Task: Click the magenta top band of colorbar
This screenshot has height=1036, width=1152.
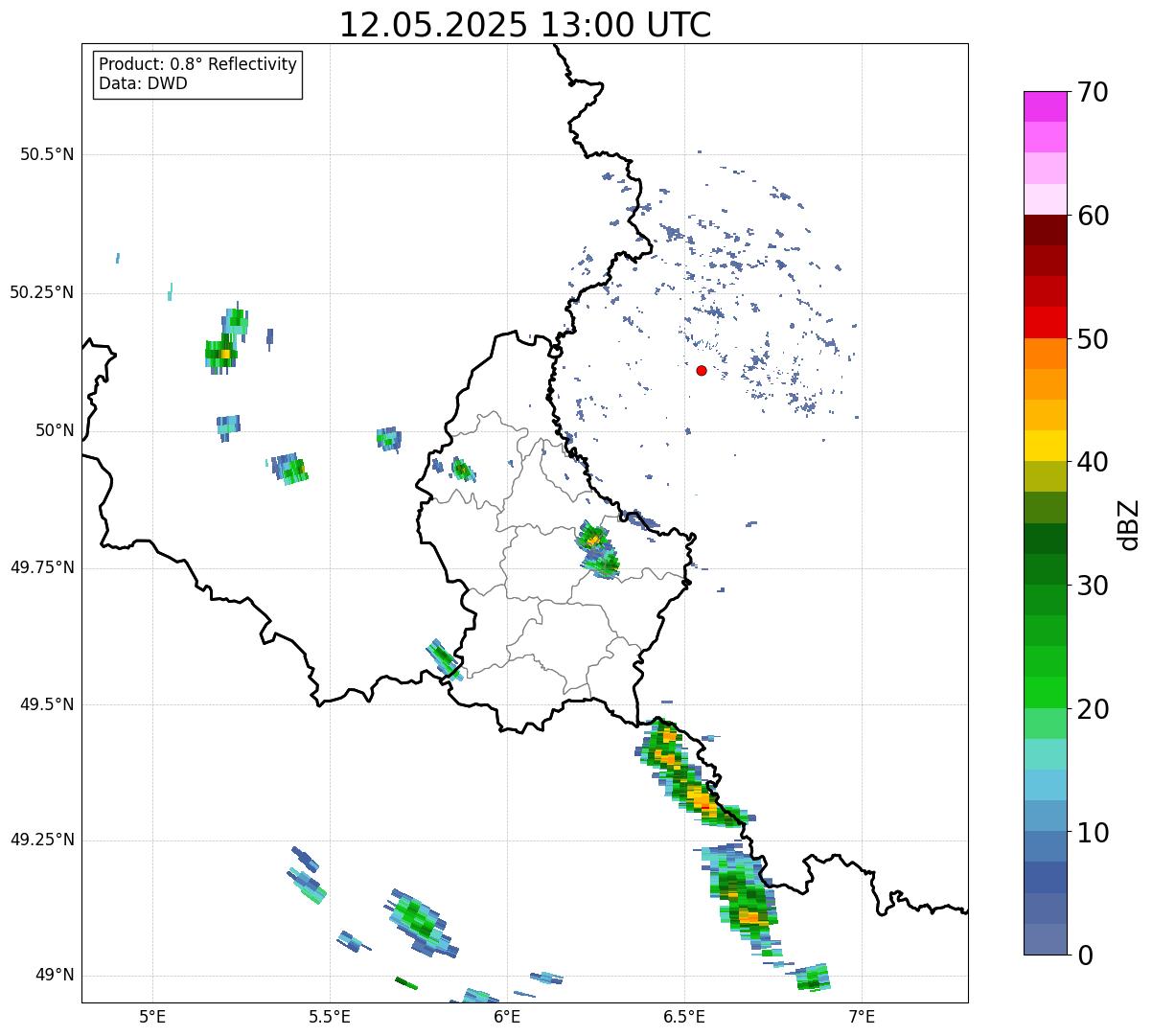Action: (x=1045, y=106)
